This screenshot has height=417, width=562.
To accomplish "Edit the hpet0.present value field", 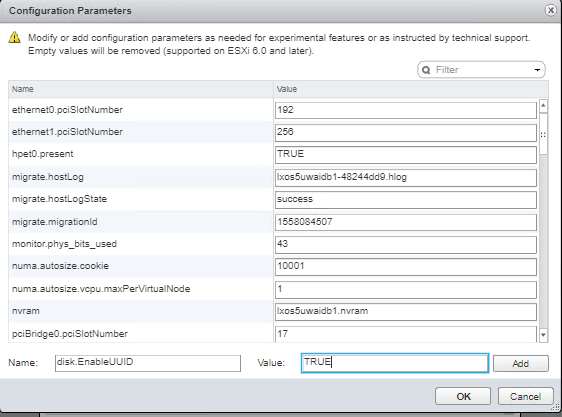I will pos(406,154).
